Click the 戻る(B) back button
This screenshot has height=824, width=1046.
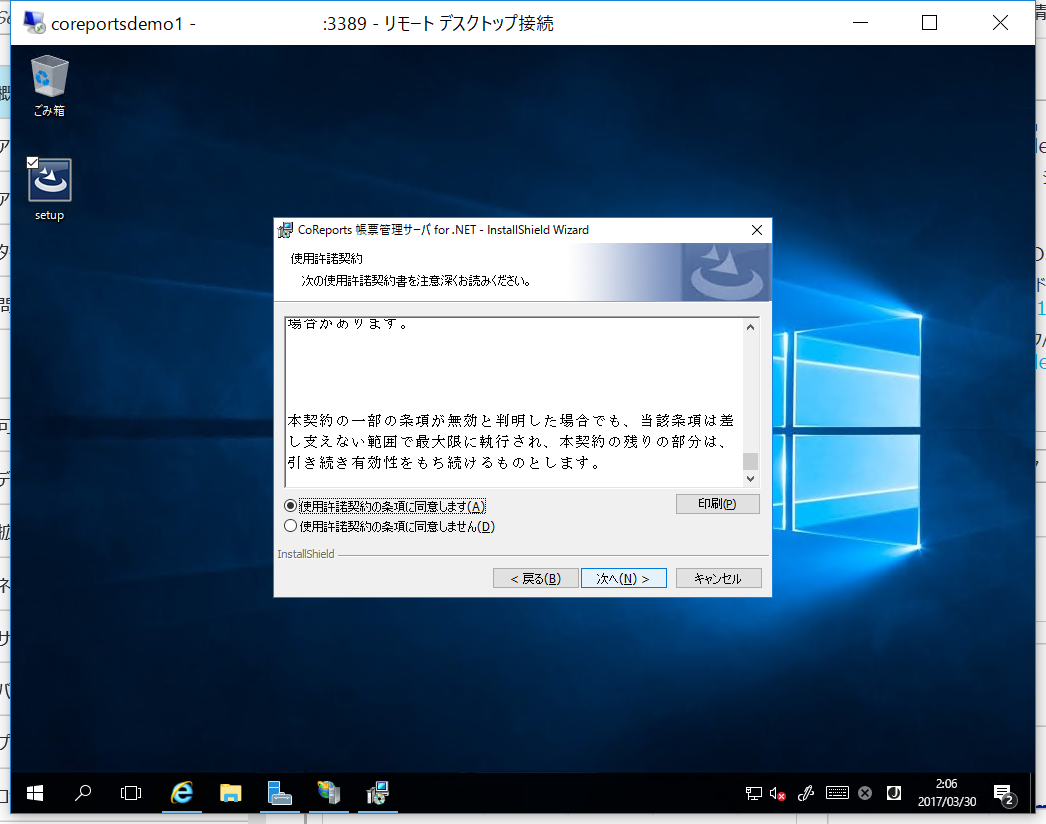coord(535,578)
